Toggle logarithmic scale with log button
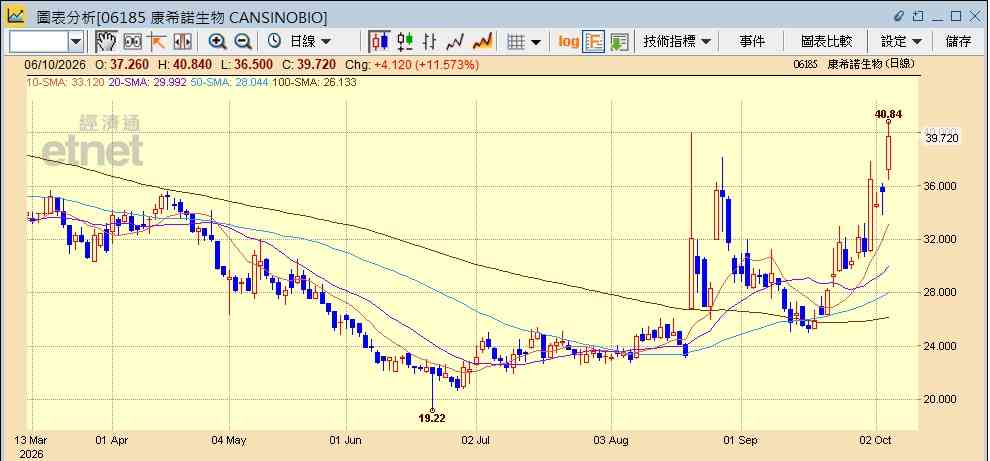The image size is (990, 461). pyautogui.click(x=568, y=42)
